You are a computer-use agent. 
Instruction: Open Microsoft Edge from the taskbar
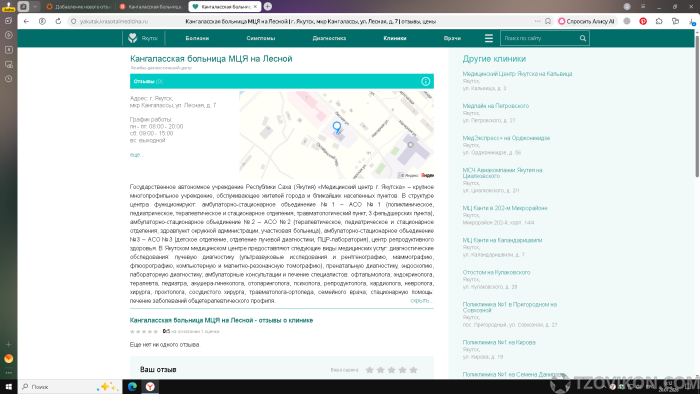tap(132, 386)
